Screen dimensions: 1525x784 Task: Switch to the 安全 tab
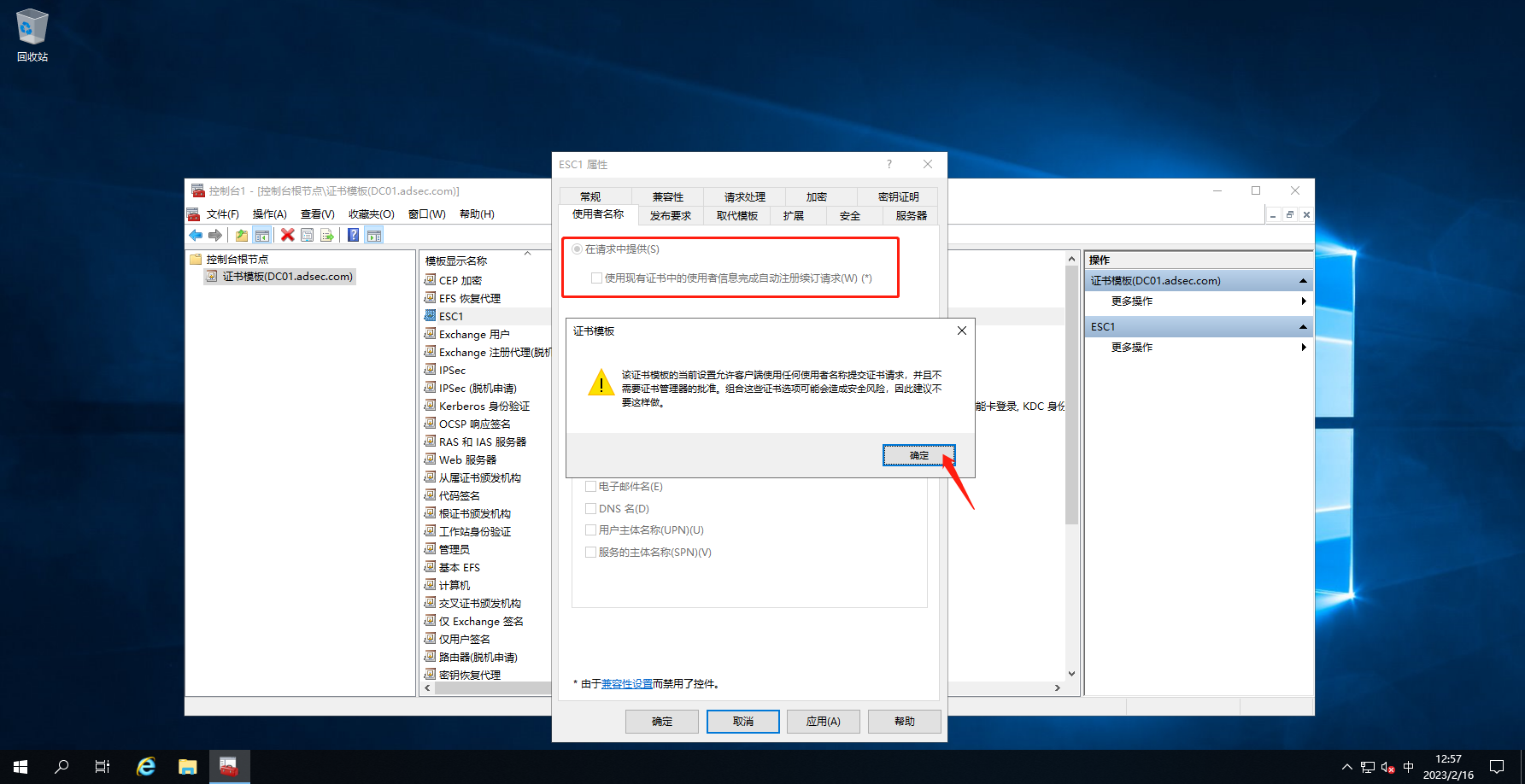tap(849, 216)
